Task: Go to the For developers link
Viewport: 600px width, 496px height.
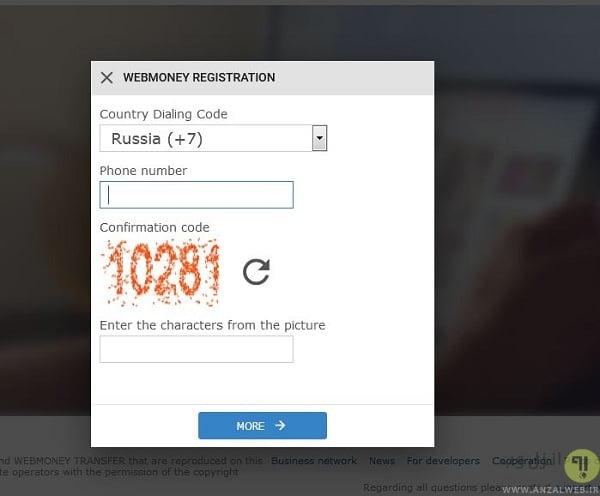Action: coord(443,461)
